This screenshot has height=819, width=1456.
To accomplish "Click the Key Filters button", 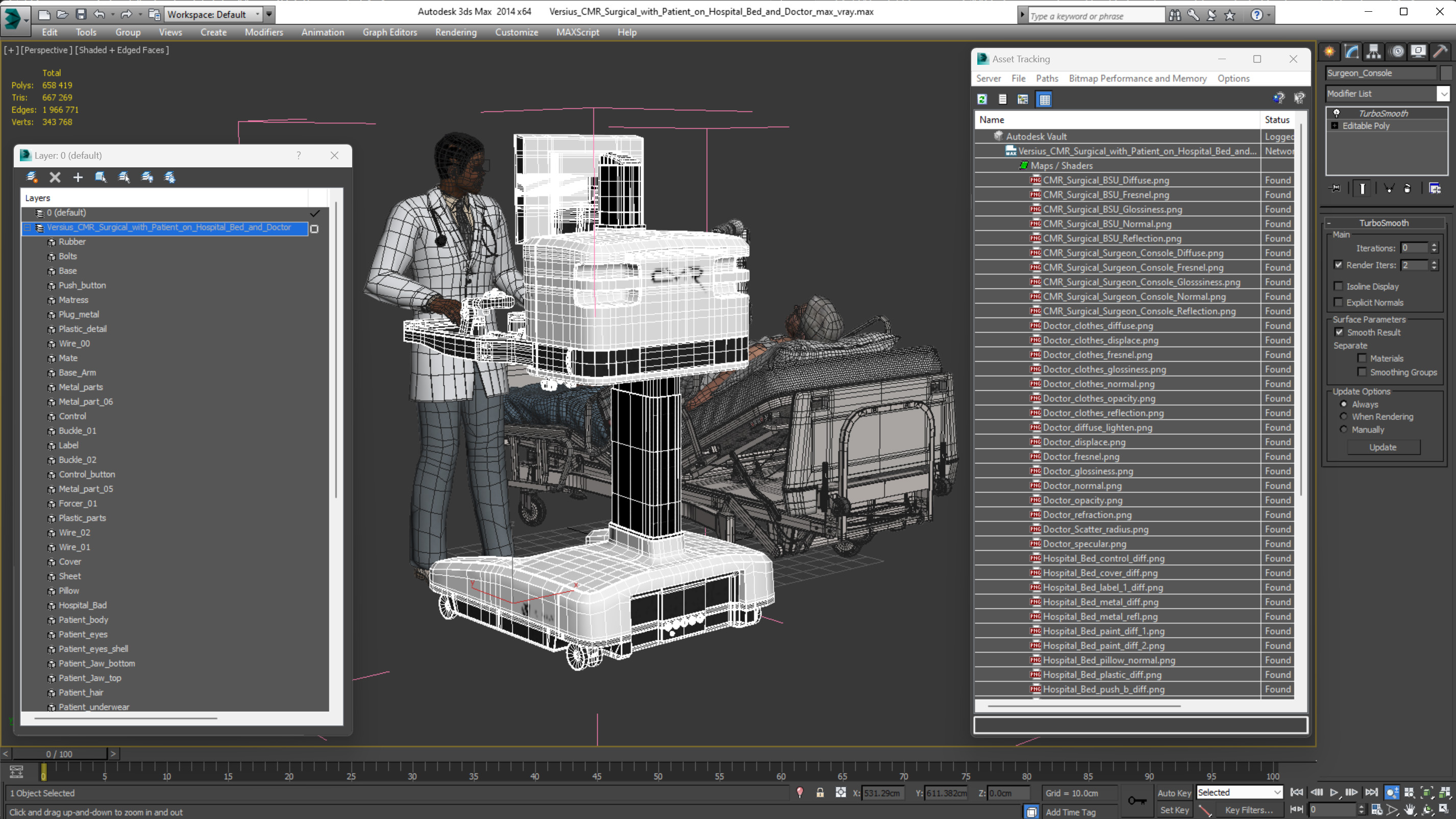I will (x=1249, y=810).
